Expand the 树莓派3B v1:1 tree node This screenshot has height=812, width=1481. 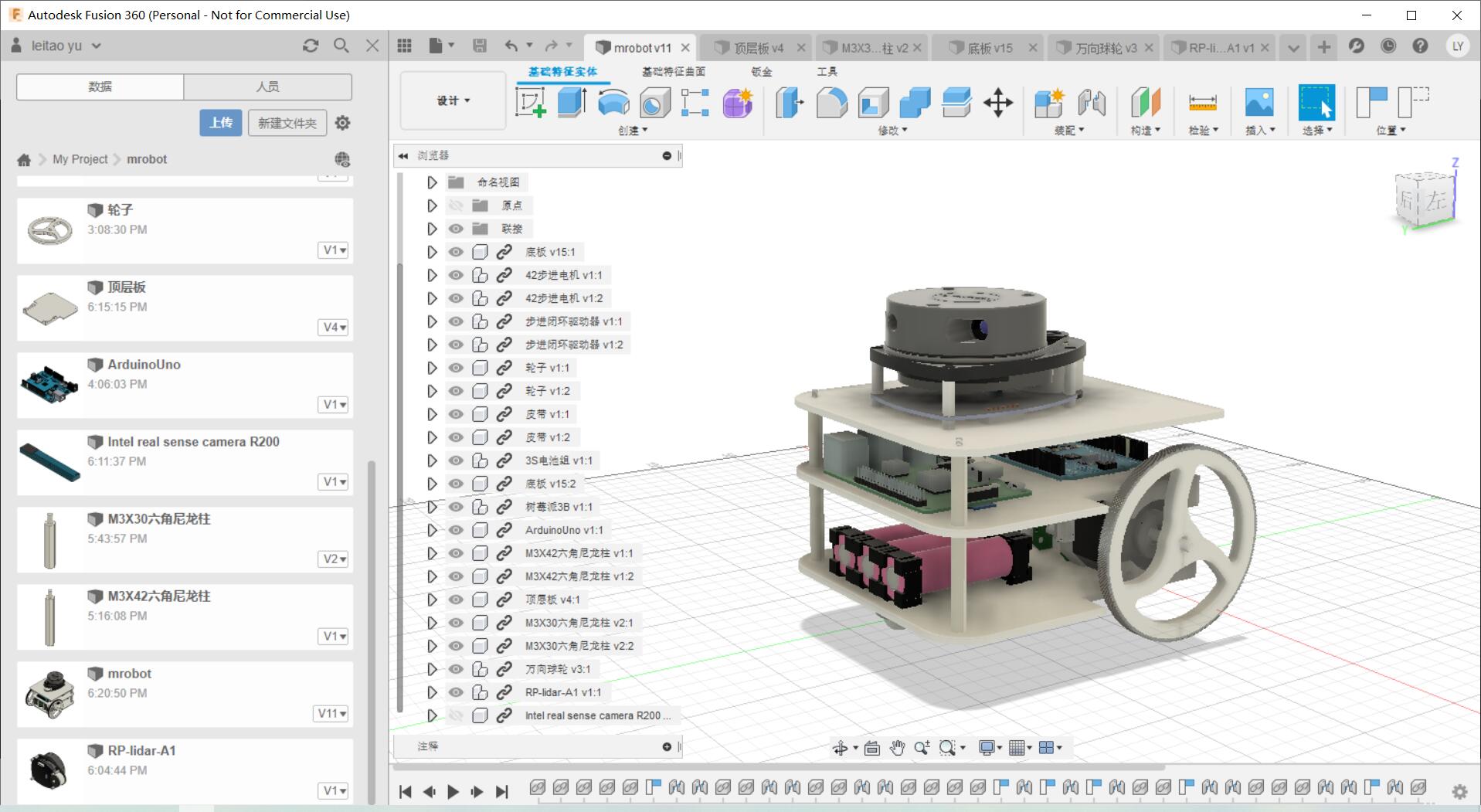[x=432, y=507]
